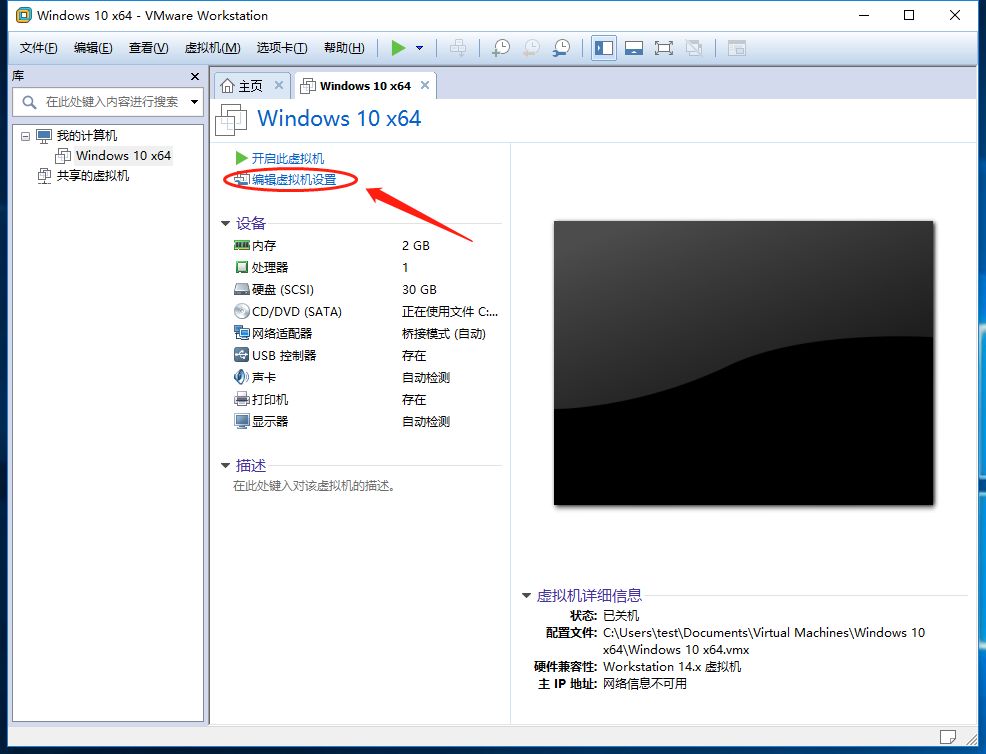This screenshot has height=754, width=986.
Task: Click the 打印机 printer device icon
Action: (241, 399)
